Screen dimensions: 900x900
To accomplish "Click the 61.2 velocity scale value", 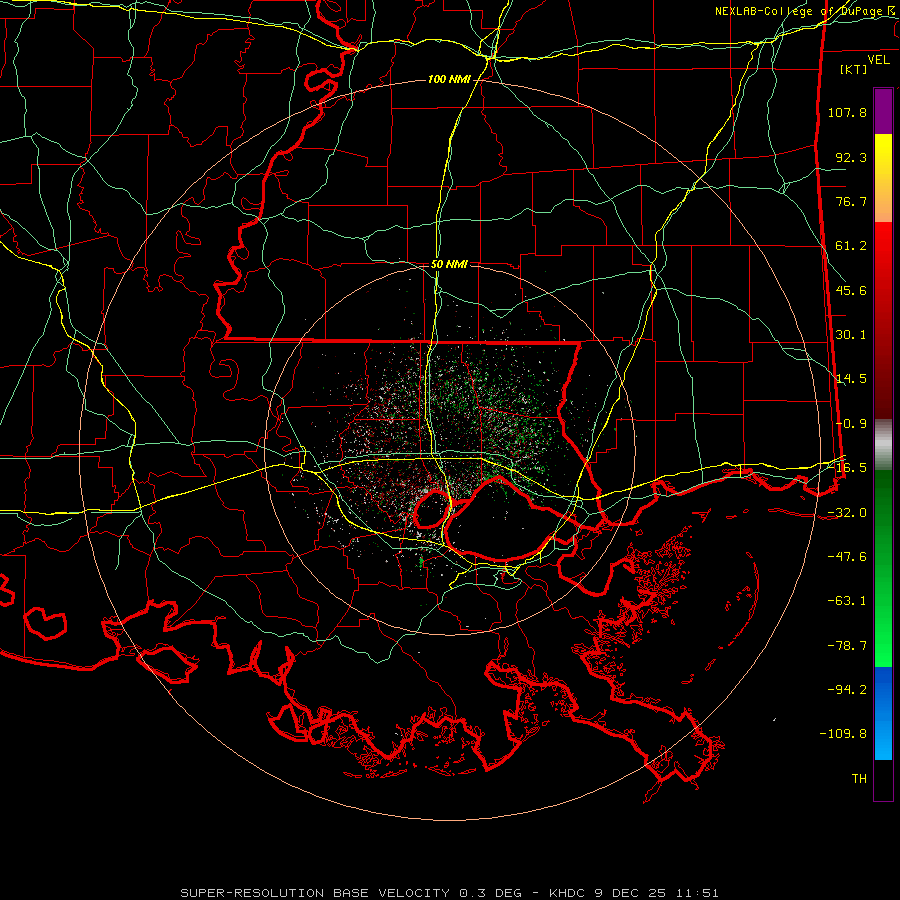I will point(851,246).
